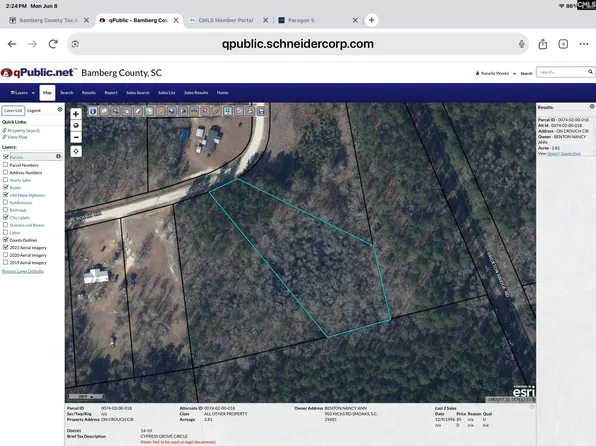The height and width of the screenshot is (446, 596).
Task: Open the Layers dropdown in the navy menu bar
Action: click(22, 93)
